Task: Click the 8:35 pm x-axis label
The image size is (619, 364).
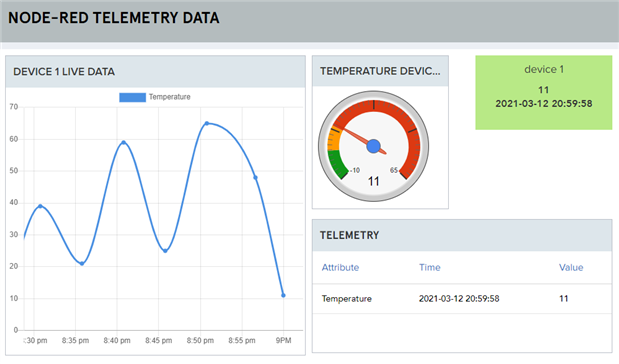Action: click(75, 341)
